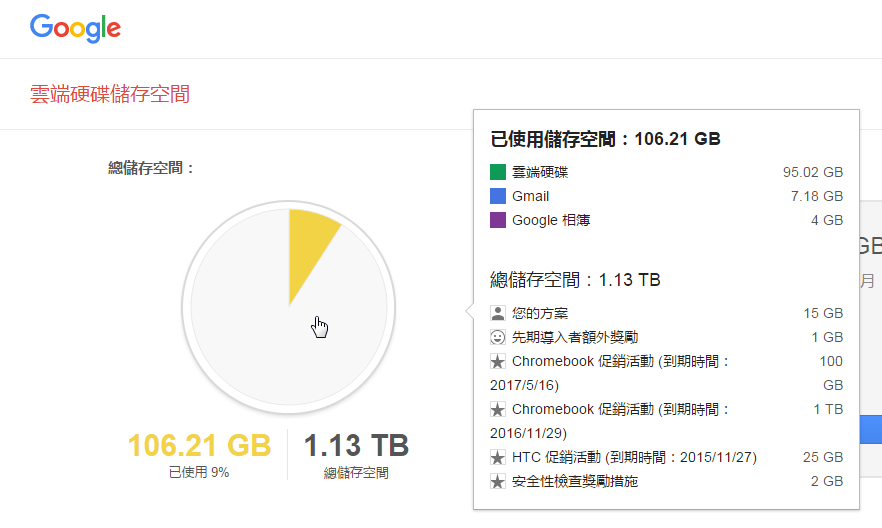
Task: Click the person icon beside 您的方案
Action: pyautogui.click(x=498, y=313)
